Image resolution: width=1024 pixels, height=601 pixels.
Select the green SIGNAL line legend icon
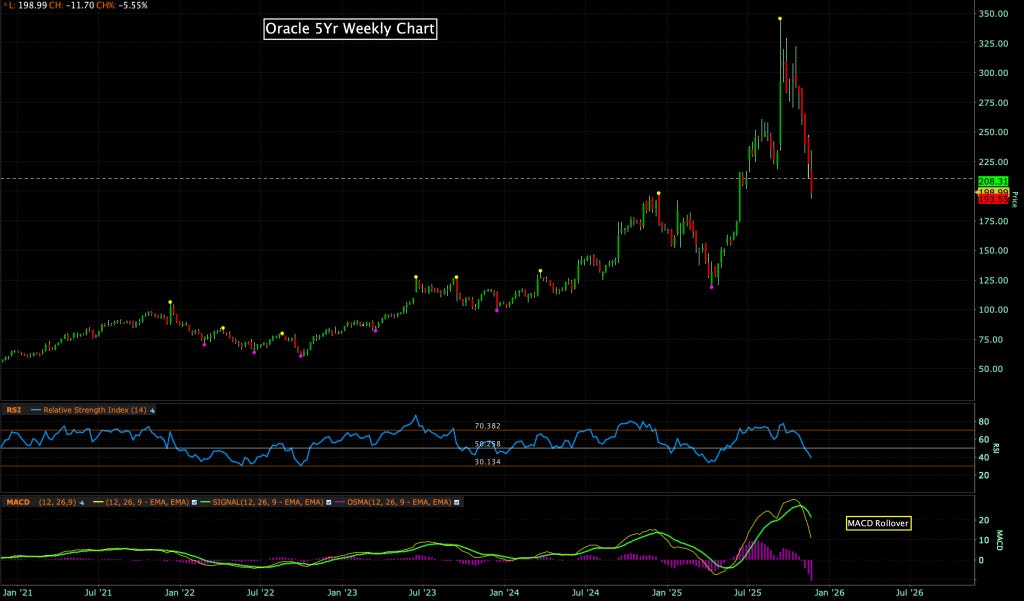203,503
